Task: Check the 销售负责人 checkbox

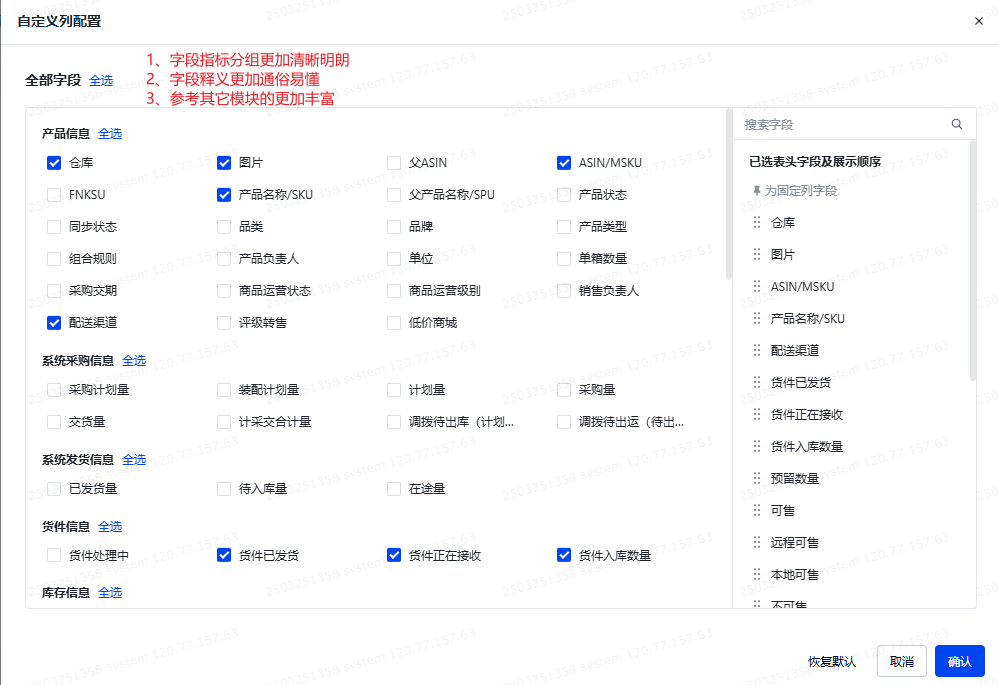Action: tap(564, 291)
